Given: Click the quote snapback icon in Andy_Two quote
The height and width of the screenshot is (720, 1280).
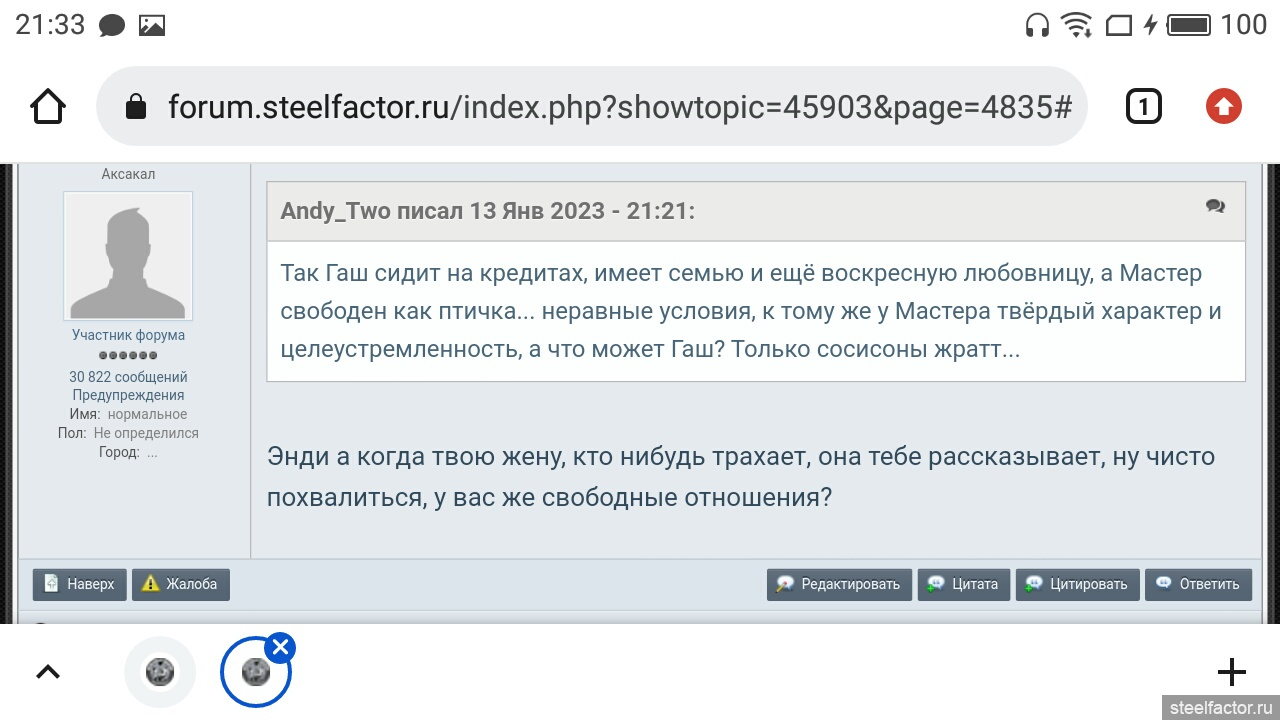Looking at the screenshot, I should click(1215, 206).
